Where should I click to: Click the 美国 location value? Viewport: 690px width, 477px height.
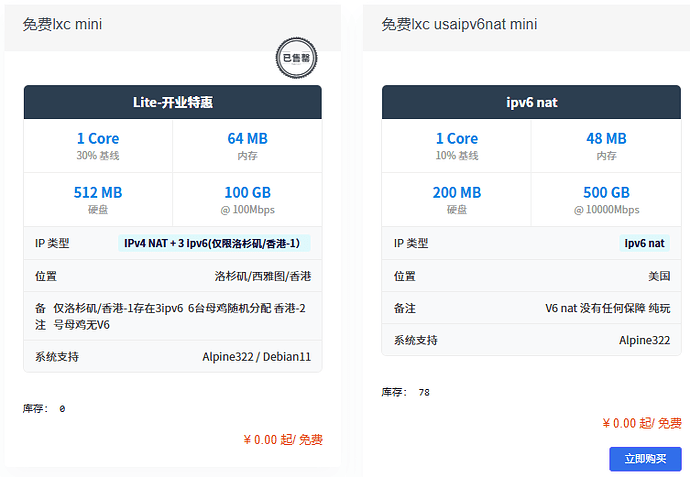pyautogui.click(x=658, y=276)
